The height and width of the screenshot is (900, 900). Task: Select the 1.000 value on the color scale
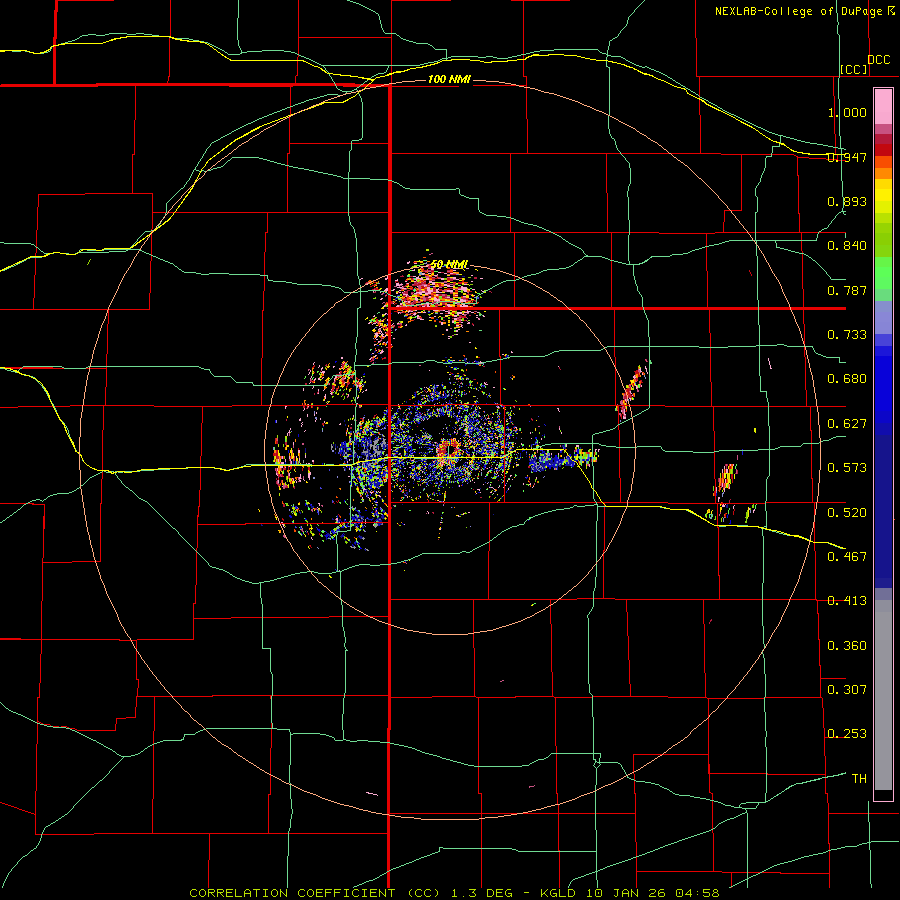(847, 112)
